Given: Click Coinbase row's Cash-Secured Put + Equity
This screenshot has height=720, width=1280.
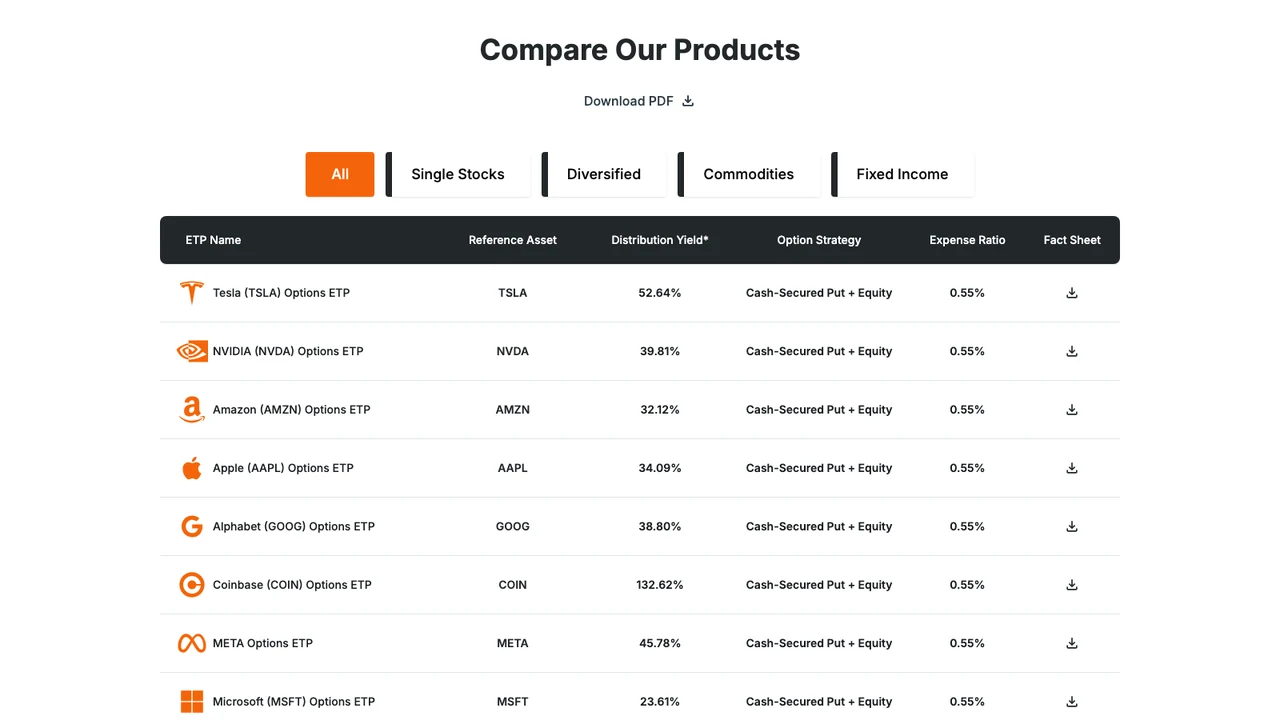Looking at the screenshot, I should [x=819, y=585].
